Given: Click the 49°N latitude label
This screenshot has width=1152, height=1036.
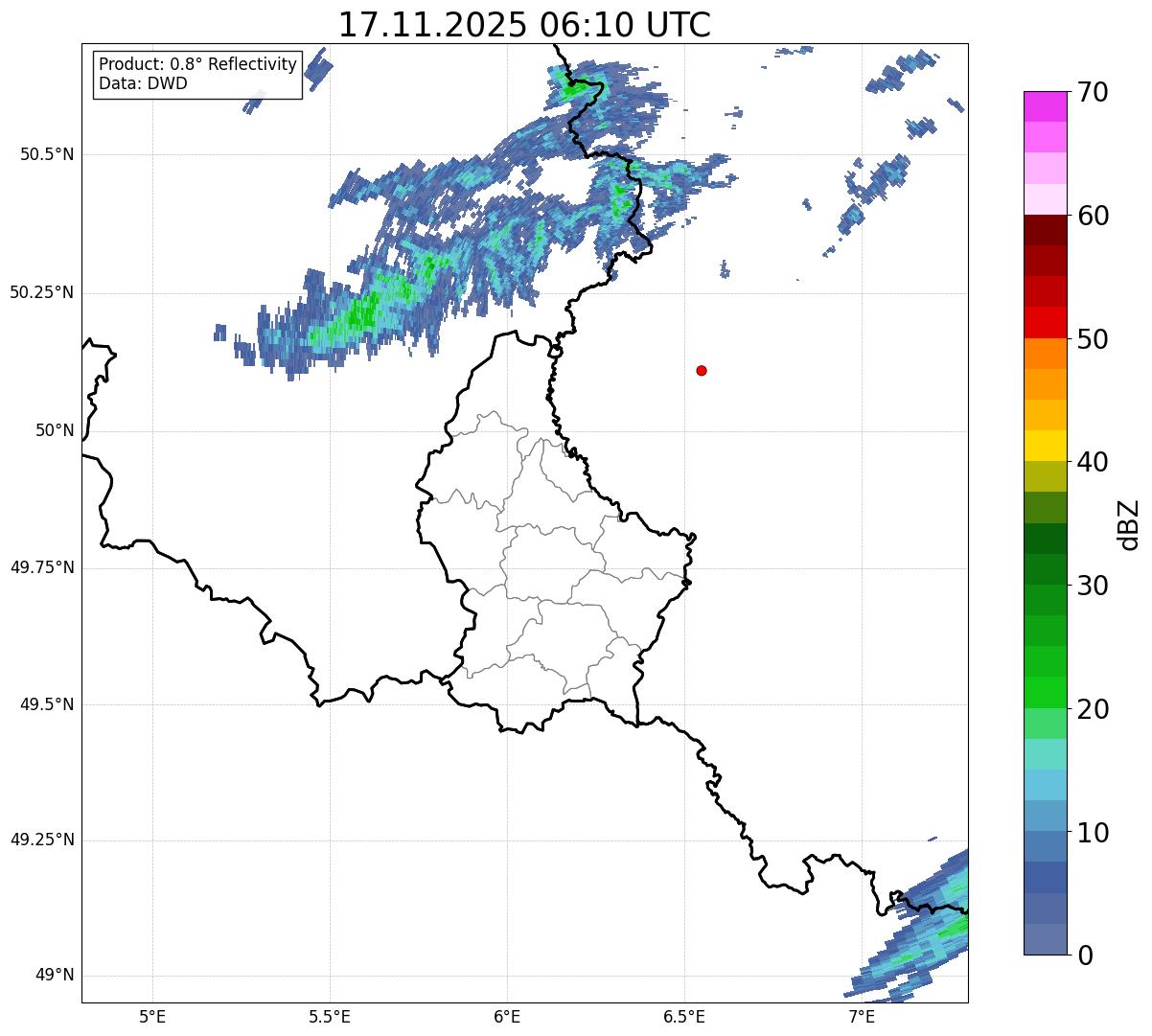Looking at the screenshot, I should 55,976.
